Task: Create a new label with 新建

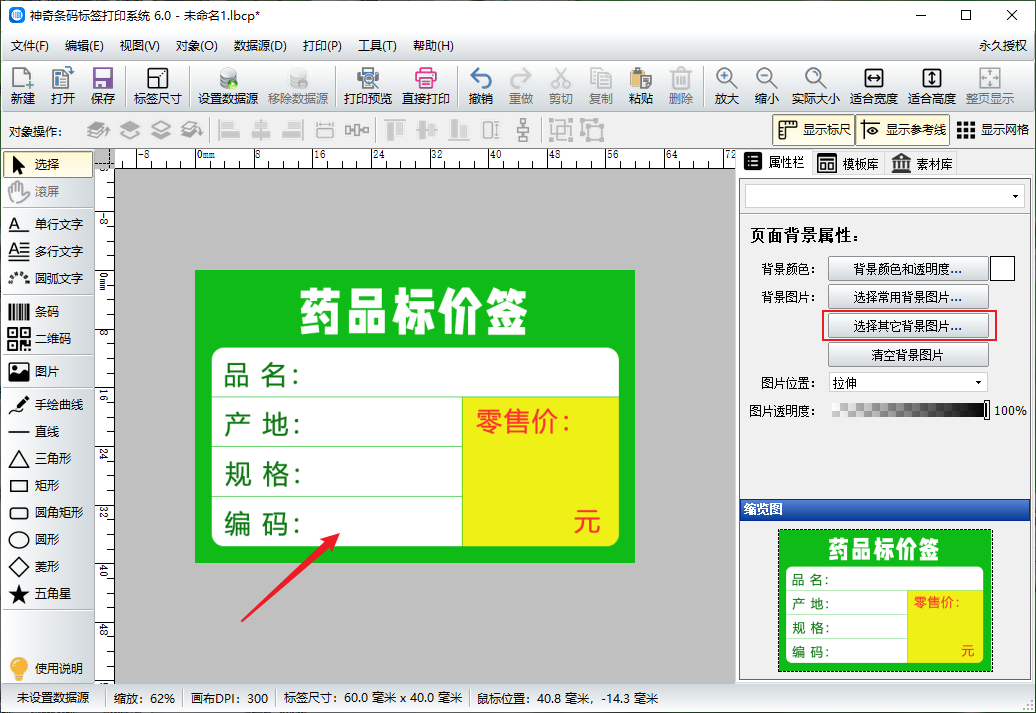Action: pos(22,86)
